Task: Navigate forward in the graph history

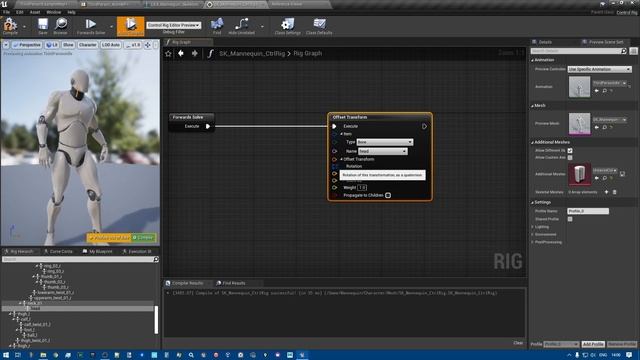Action: tap(195, 53)
